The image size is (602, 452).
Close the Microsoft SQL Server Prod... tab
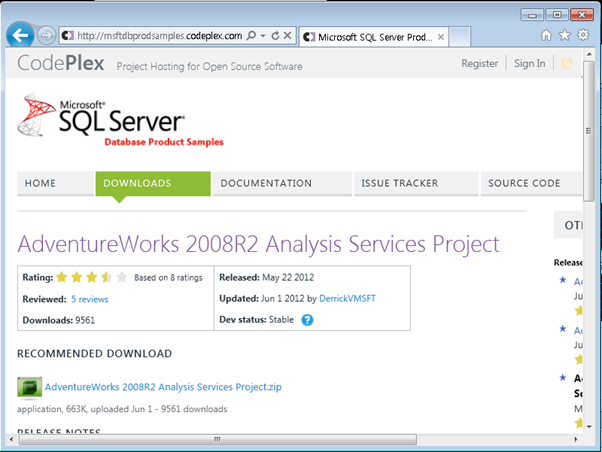pos(441,37)
